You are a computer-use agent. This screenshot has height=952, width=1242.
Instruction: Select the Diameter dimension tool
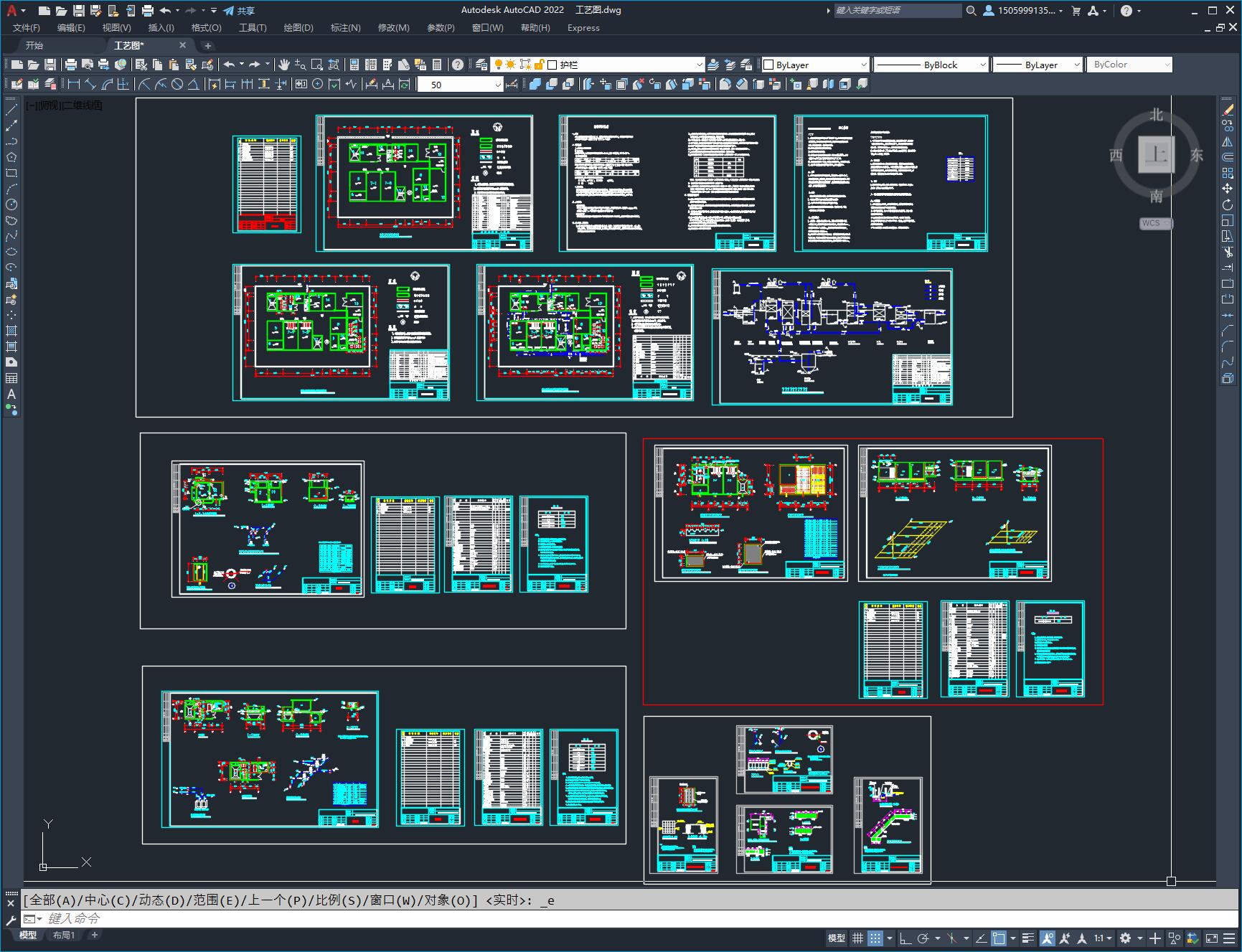[x=177, y=84]
